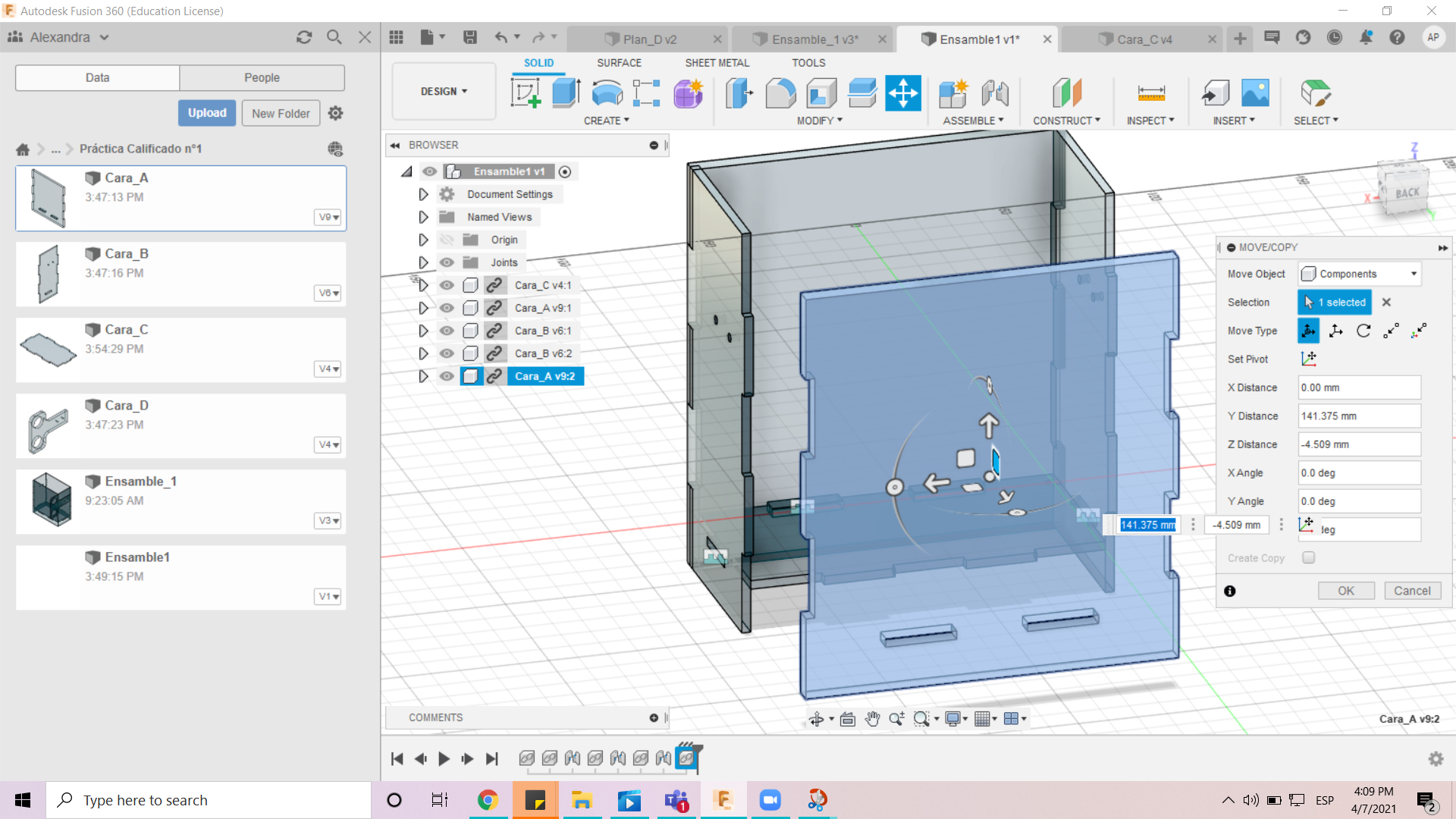Open the DESIGN workspace dropdown
Viewport: 1456px width, 819px height.
pos(444,91)
